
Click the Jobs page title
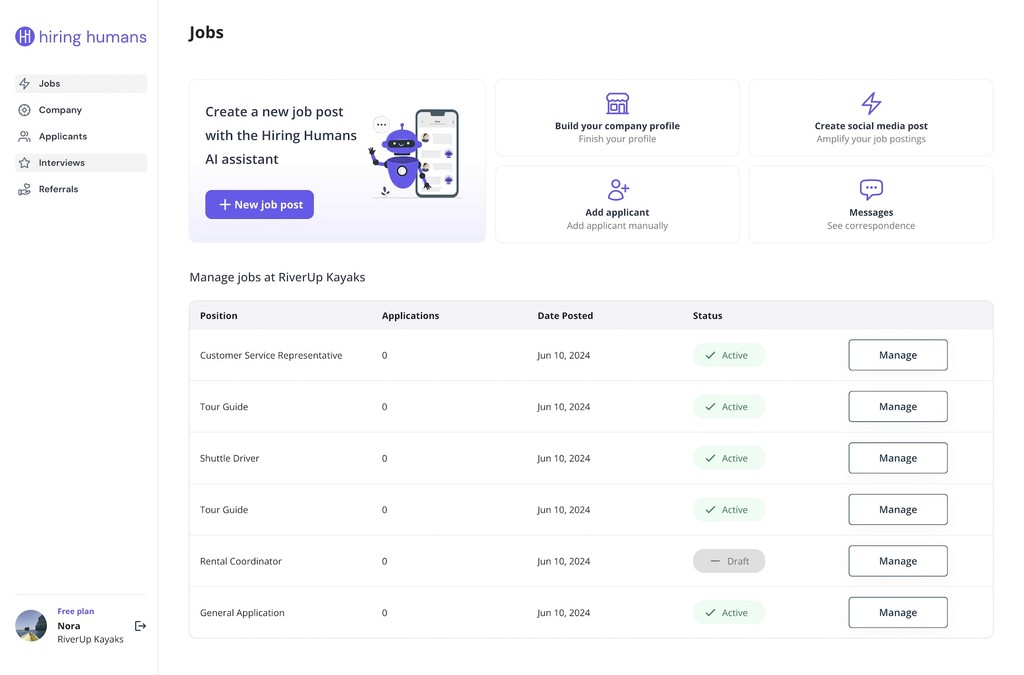tap(206, 33)
